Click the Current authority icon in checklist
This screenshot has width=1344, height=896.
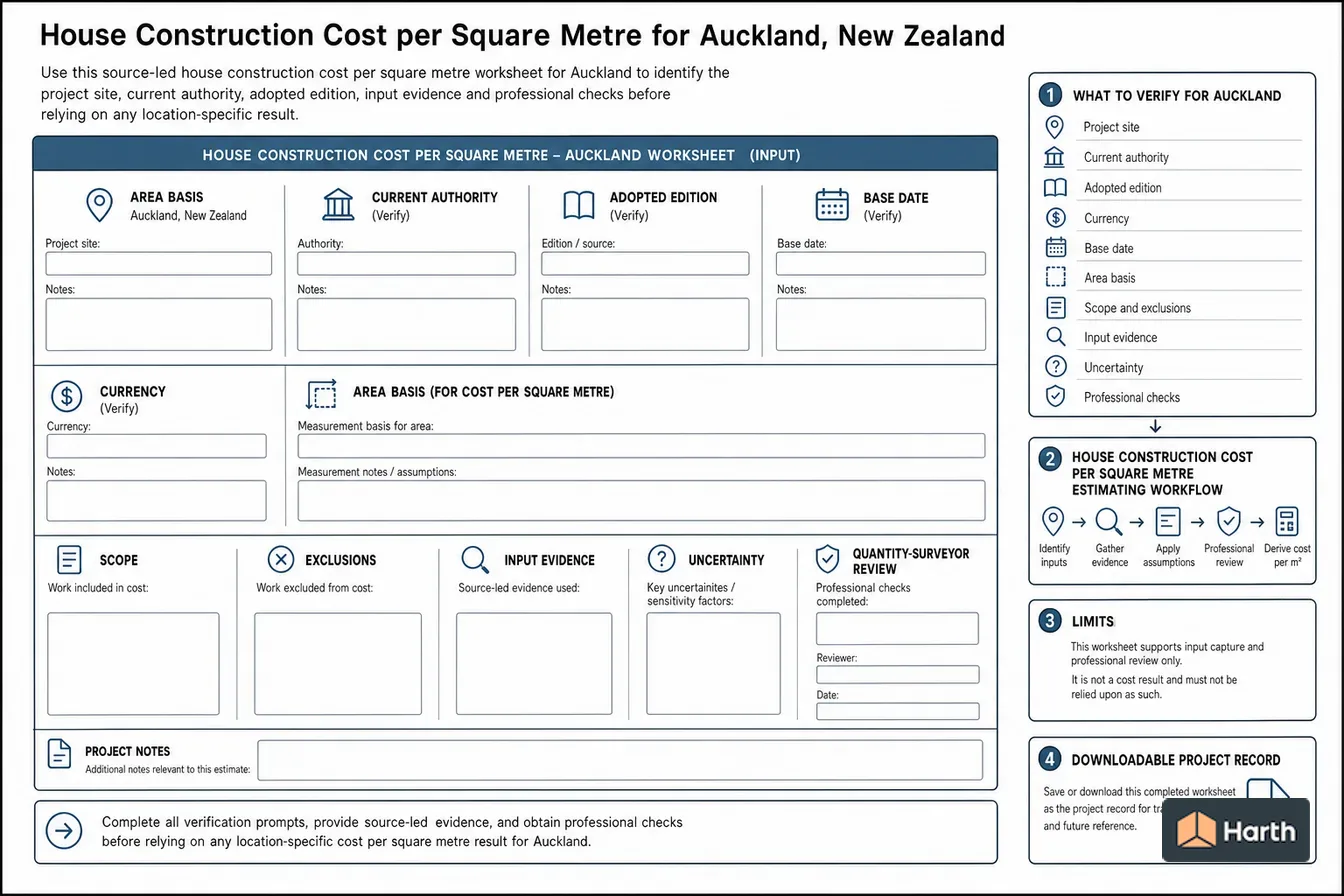click(1054, 157)
